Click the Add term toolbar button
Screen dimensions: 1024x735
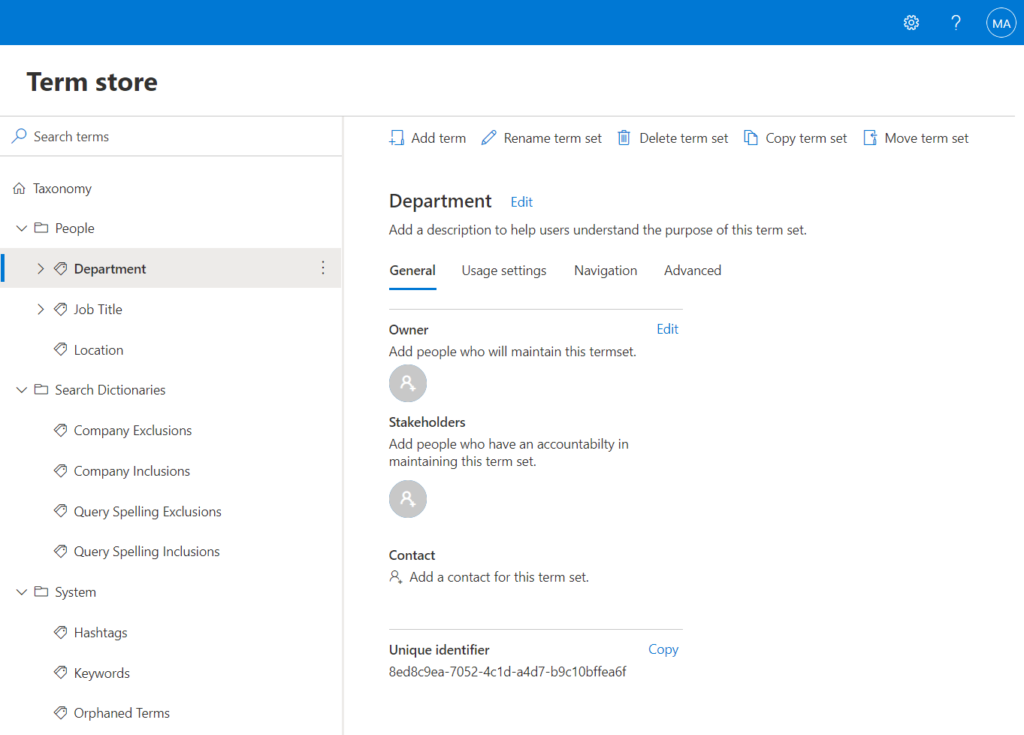coord(428,138)
